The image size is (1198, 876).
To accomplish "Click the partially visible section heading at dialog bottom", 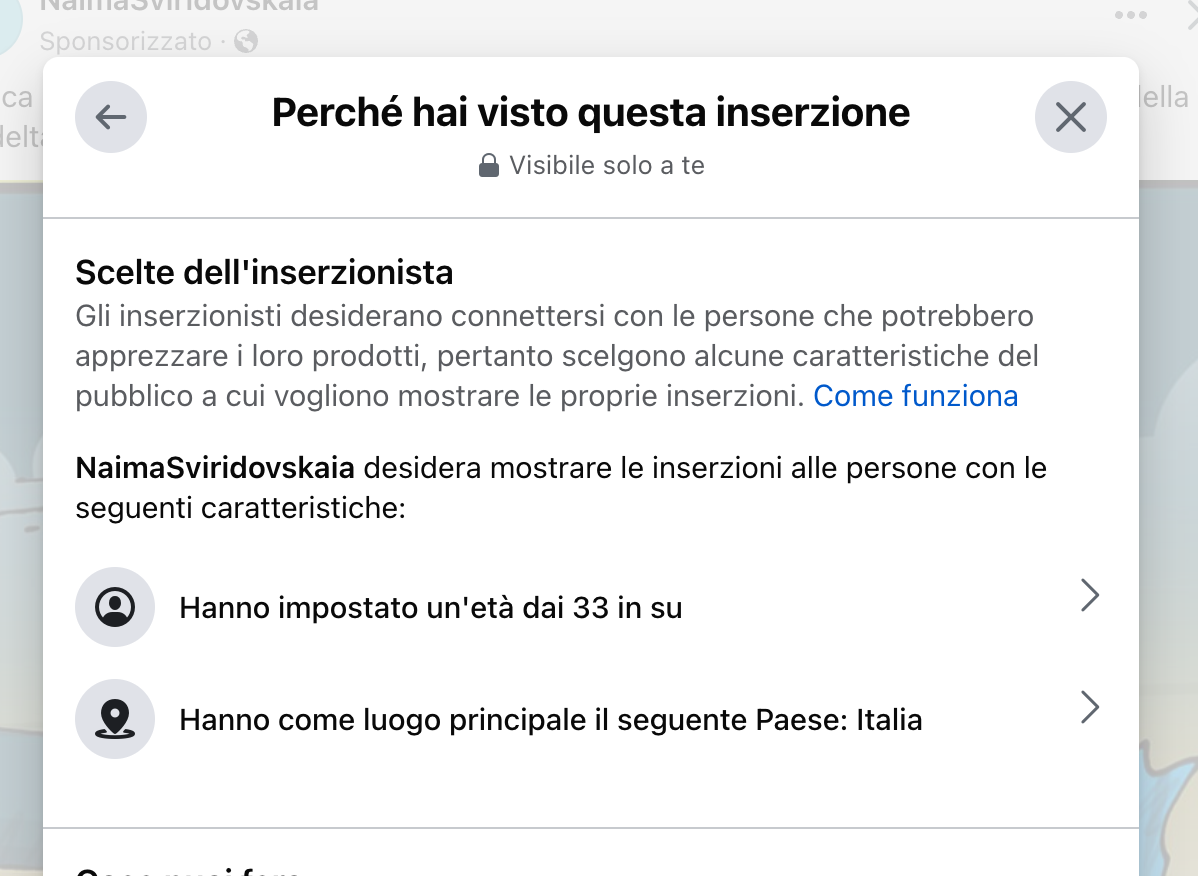I will click(188, 870).
